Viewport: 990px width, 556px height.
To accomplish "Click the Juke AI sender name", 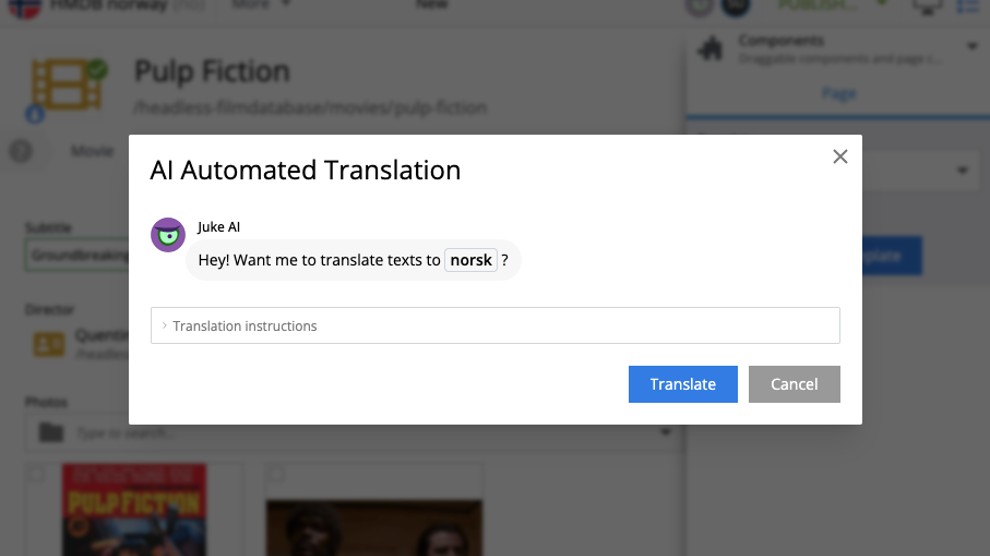I will click(x=218, y=227).
